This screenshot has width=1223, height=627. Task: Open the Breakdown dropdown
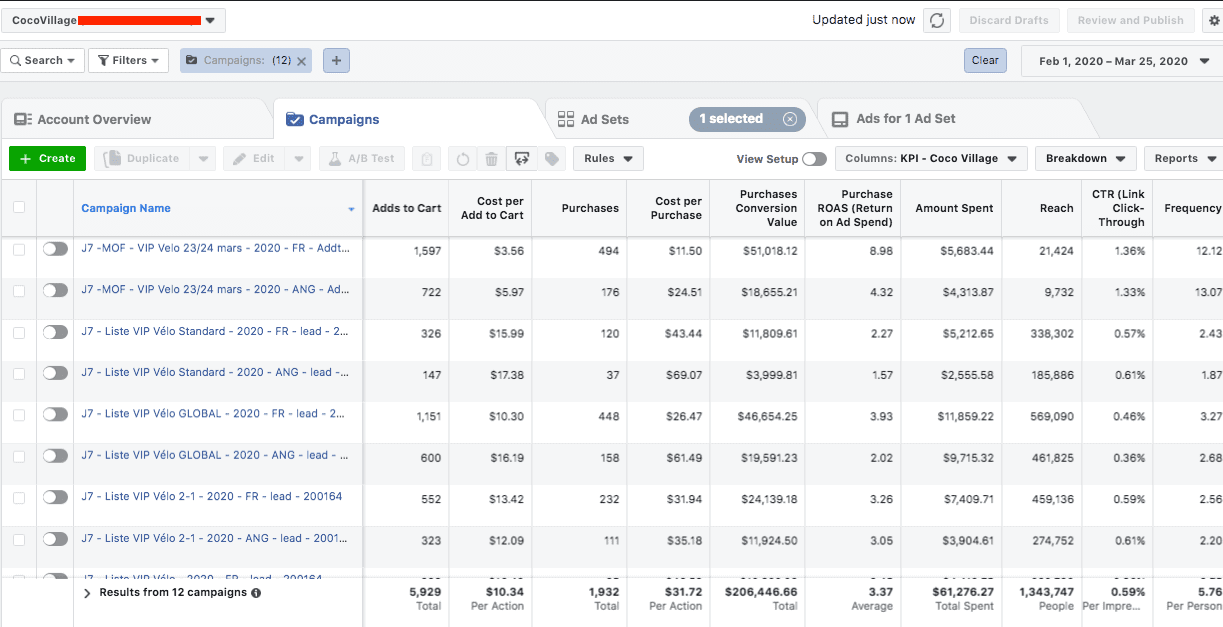pos(1085,158)
